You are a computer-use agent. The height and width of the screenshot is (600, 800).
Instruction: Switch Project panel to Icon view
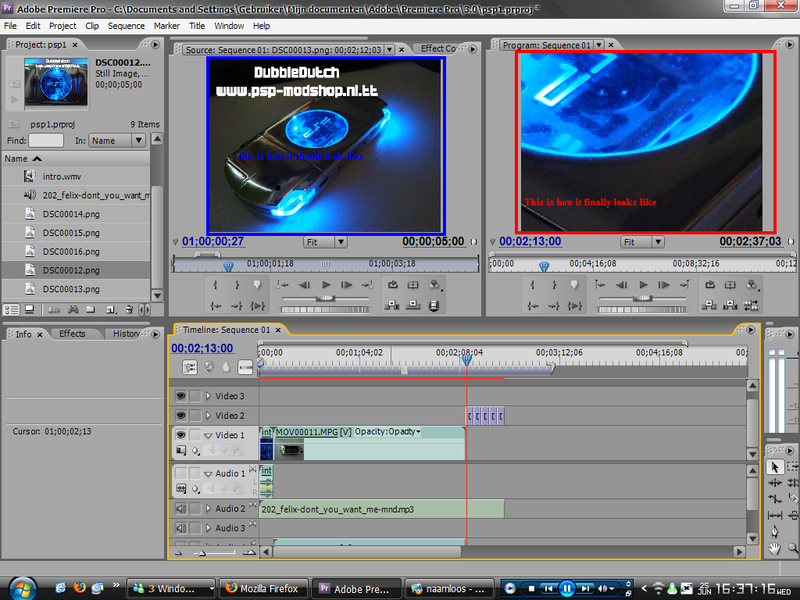[x=30, y=309]
